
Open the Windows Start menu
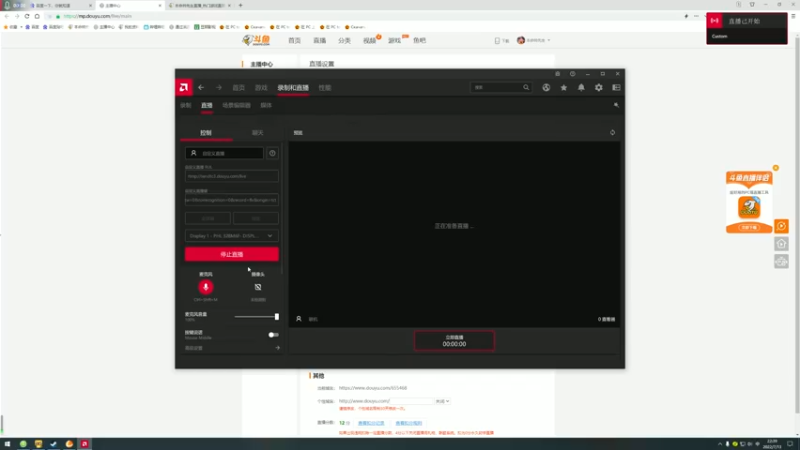pyautogui.click(x=7, y=444)
